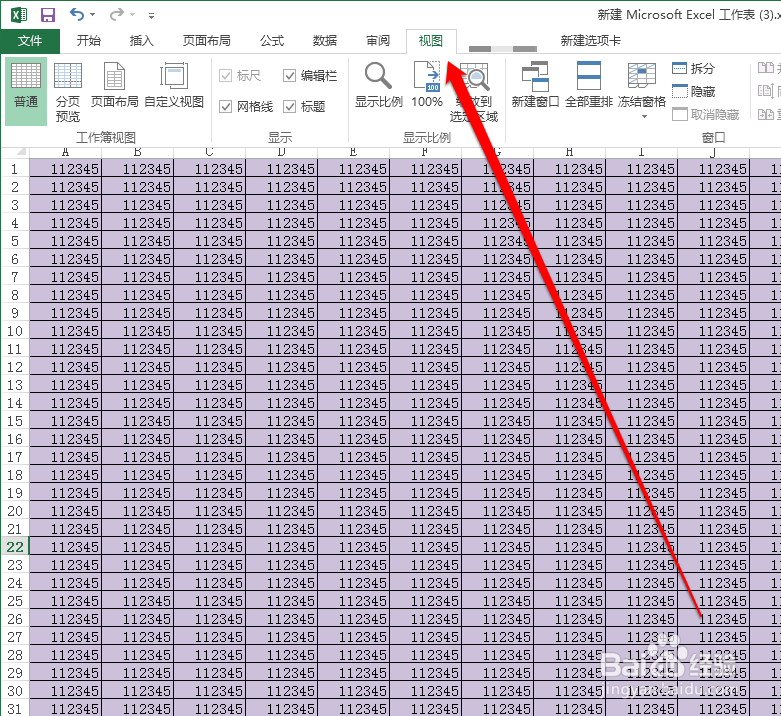Image resolution: width=781 pixels, height=716 pixels.
Task: Click cell D16
Action: pyautogui.click(x=281, y=439)
